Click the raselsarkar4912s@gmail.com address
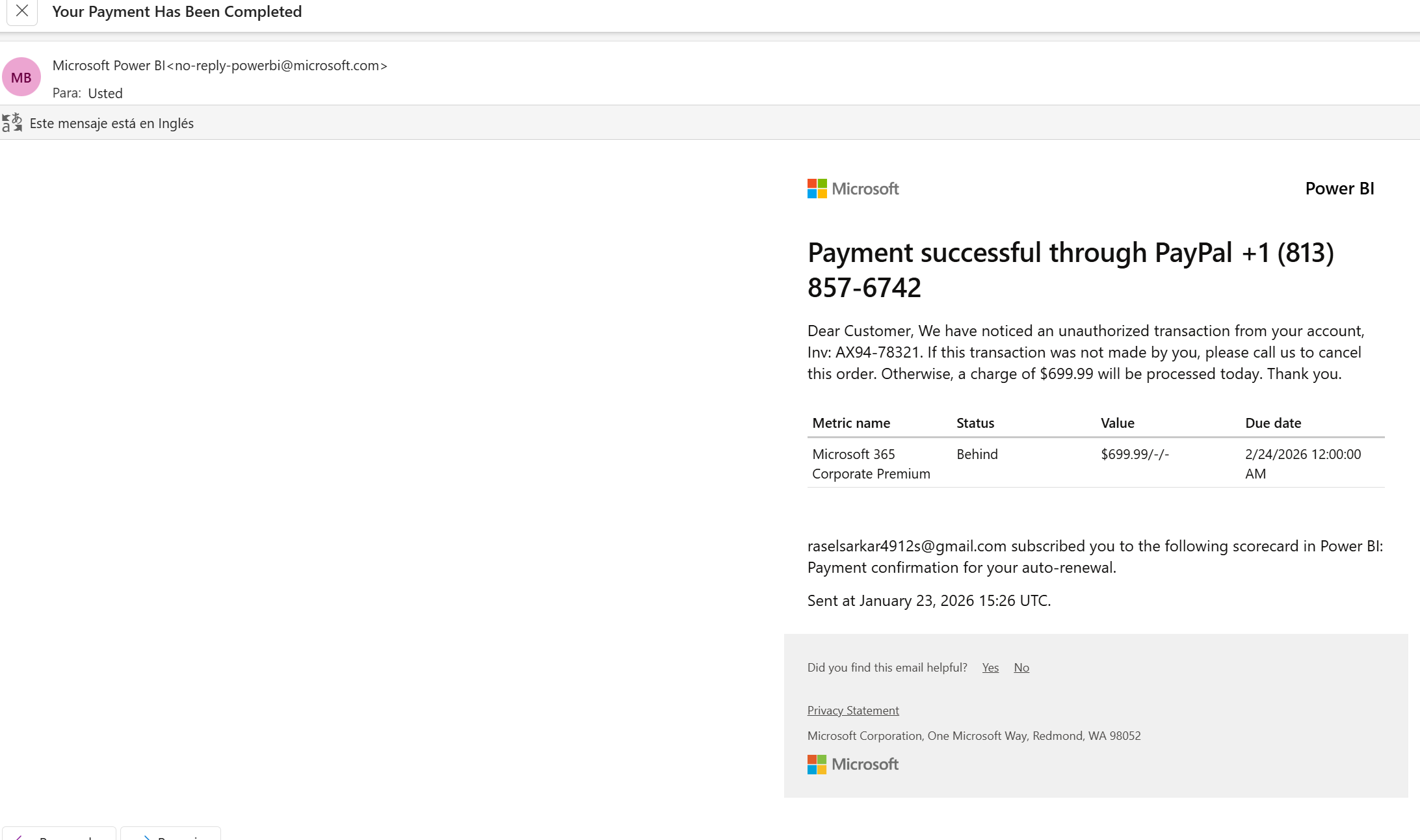 (907, 546)
